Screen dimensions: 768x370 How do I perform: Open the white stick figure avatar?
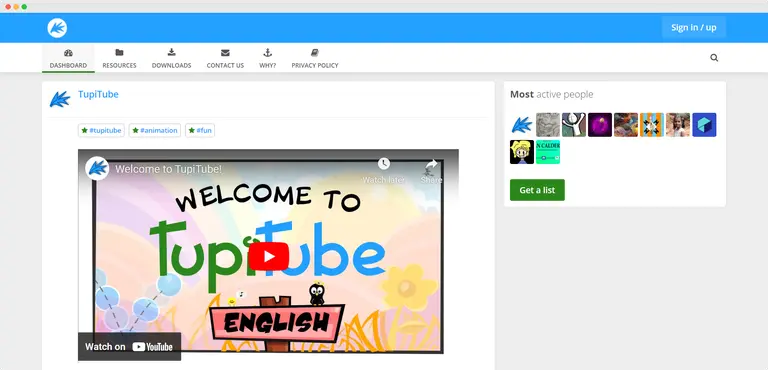click(574, 125)
